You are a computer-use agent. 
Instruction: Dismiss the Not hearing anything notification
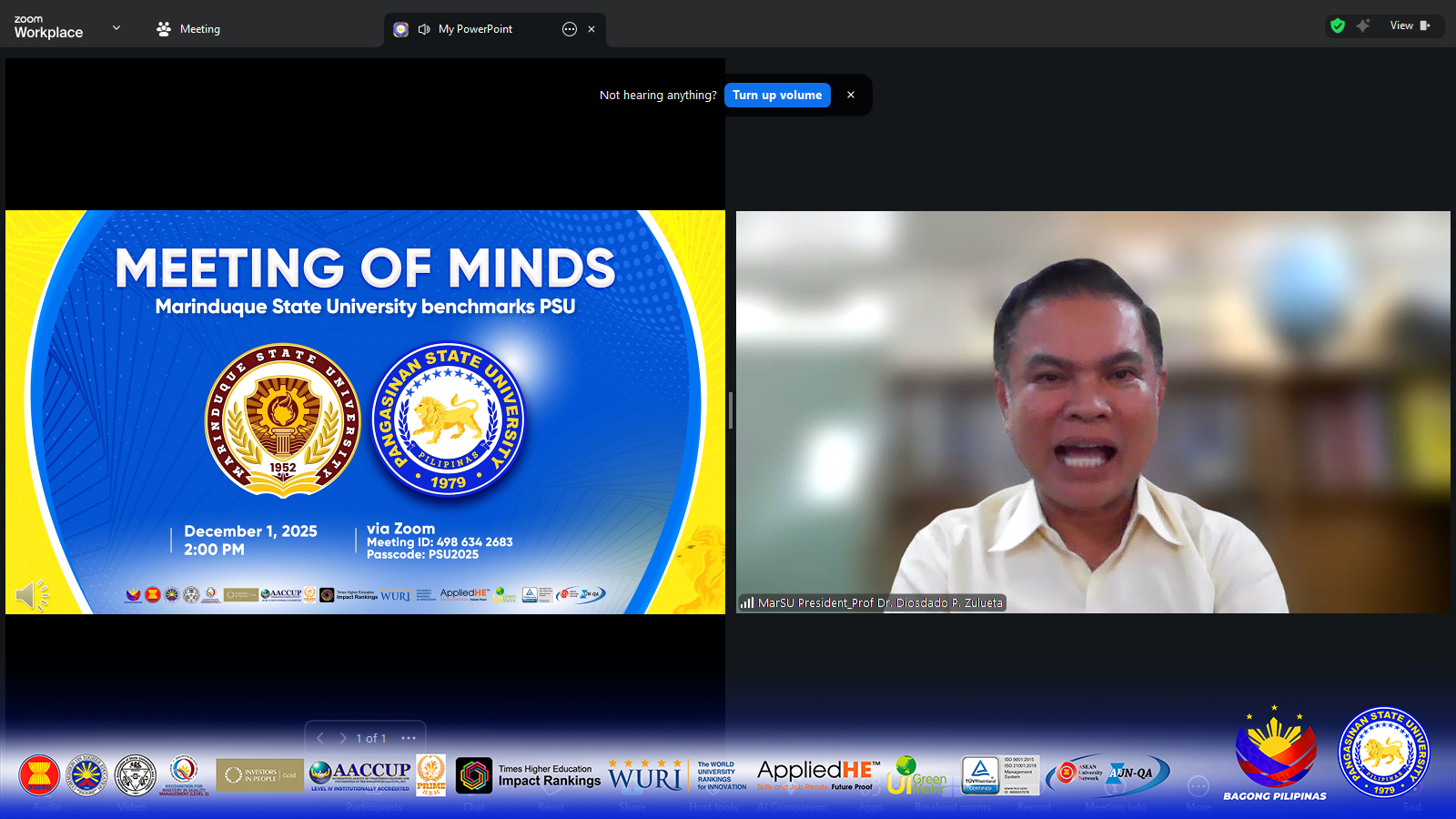(851, 95)
